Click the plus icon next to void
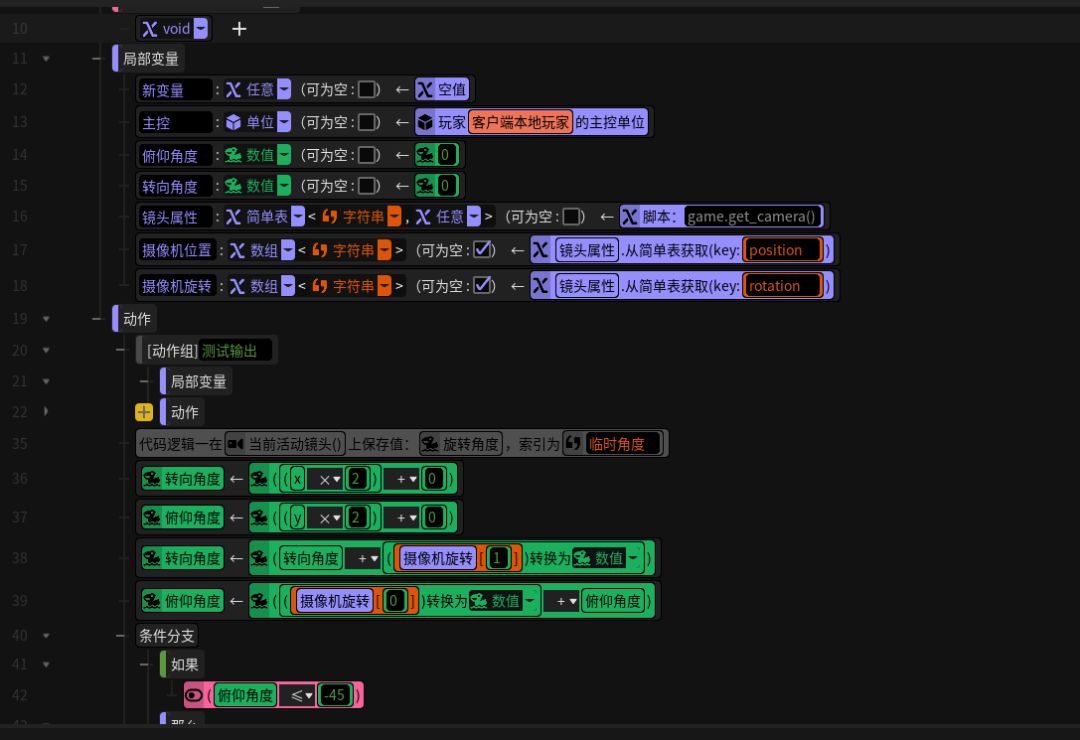The width and height of the screenshot is (1080, 740). tap(239, 29)
